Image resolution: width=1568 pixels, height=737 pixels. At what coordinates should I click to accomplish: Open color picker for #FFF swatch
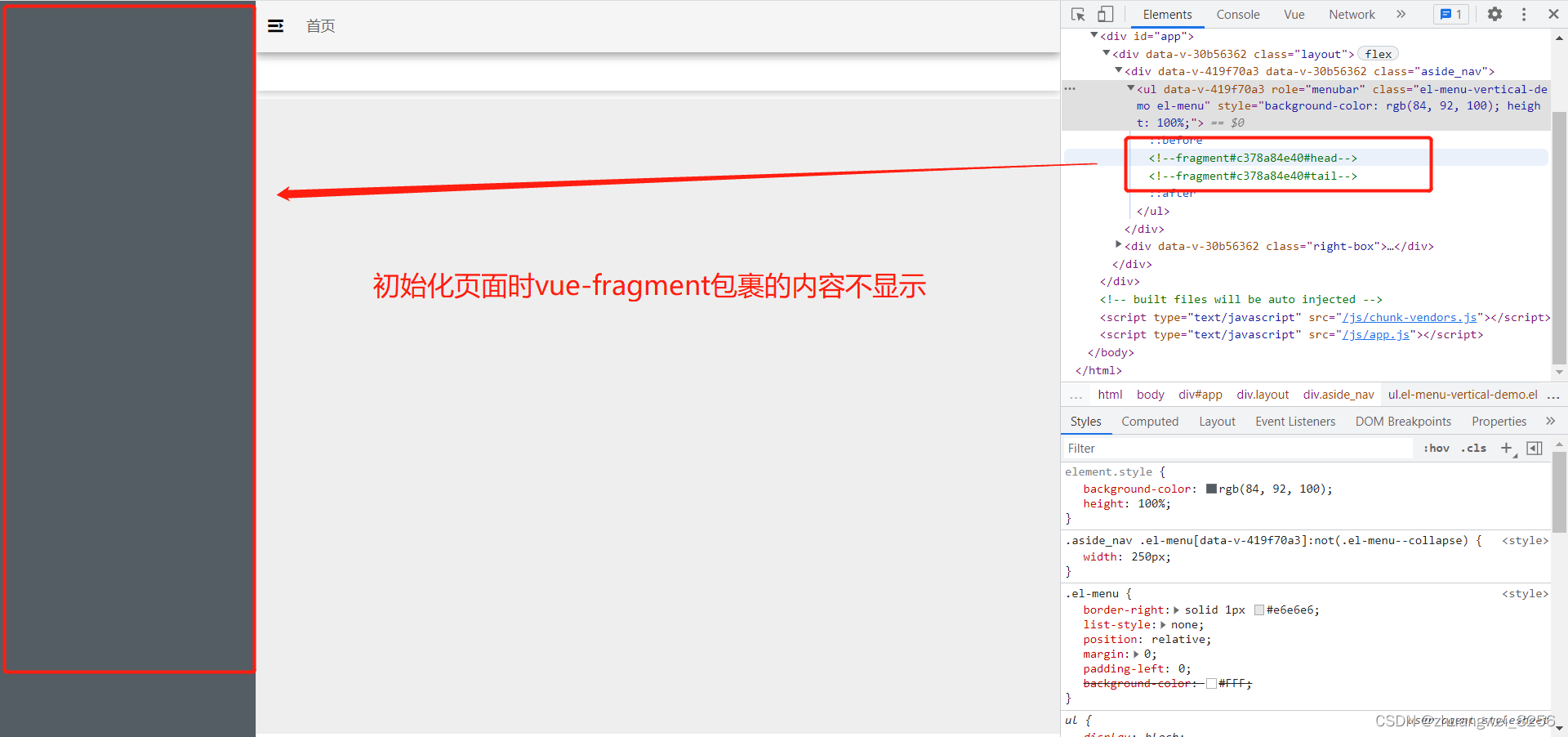click(x=1212, y=683)
